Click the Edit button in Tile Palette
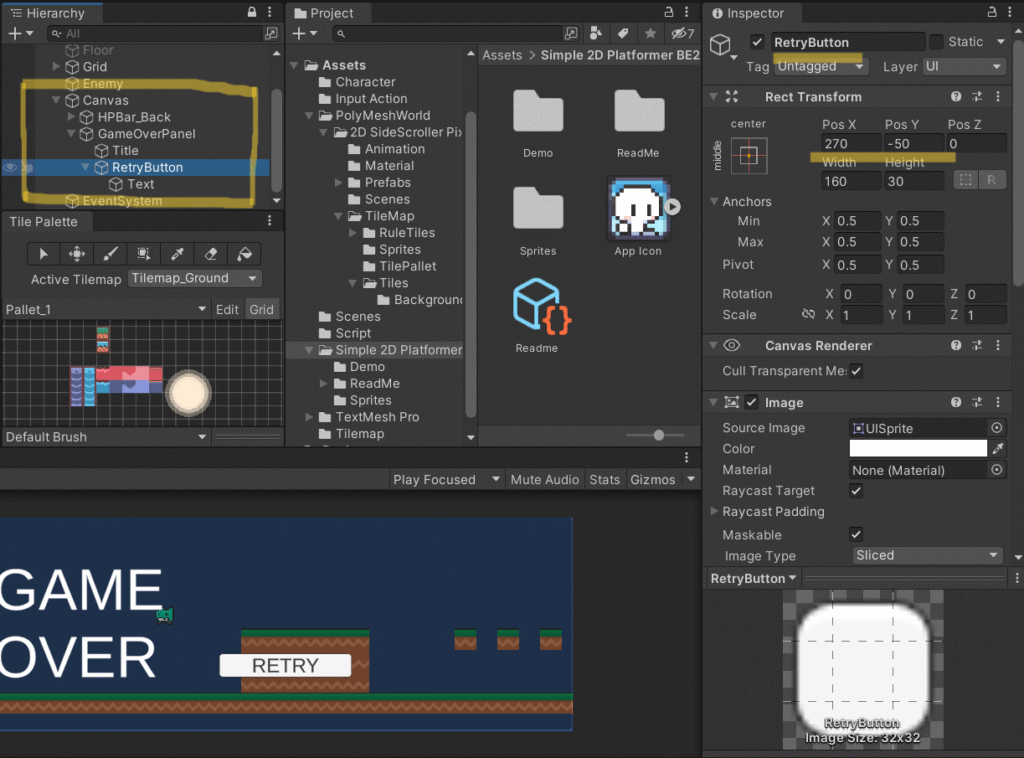This screenshot has width=1024, height=758. click(x=227, y=309)
